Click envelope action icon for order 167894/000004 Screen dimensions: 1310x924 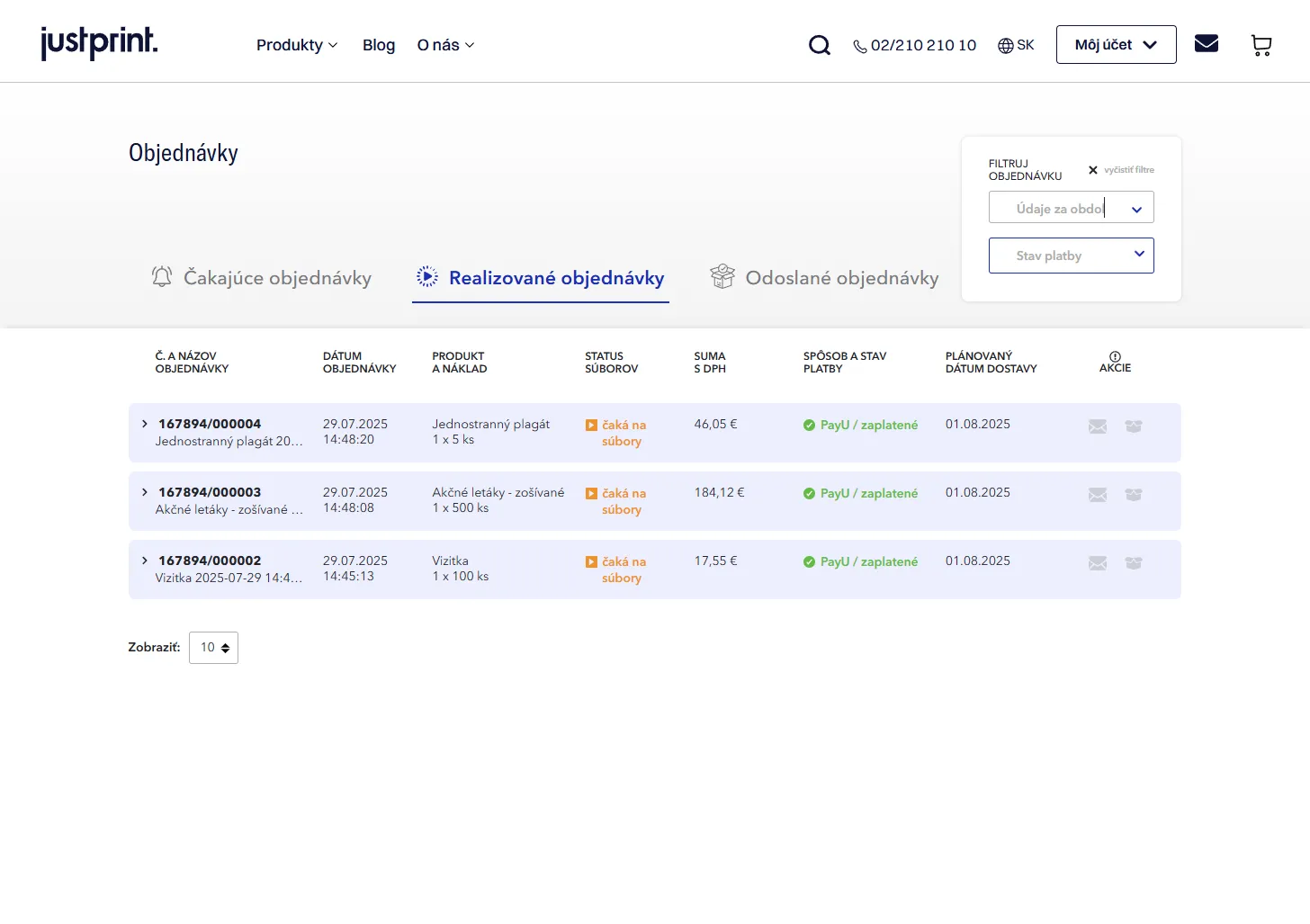pos(1098,426)
